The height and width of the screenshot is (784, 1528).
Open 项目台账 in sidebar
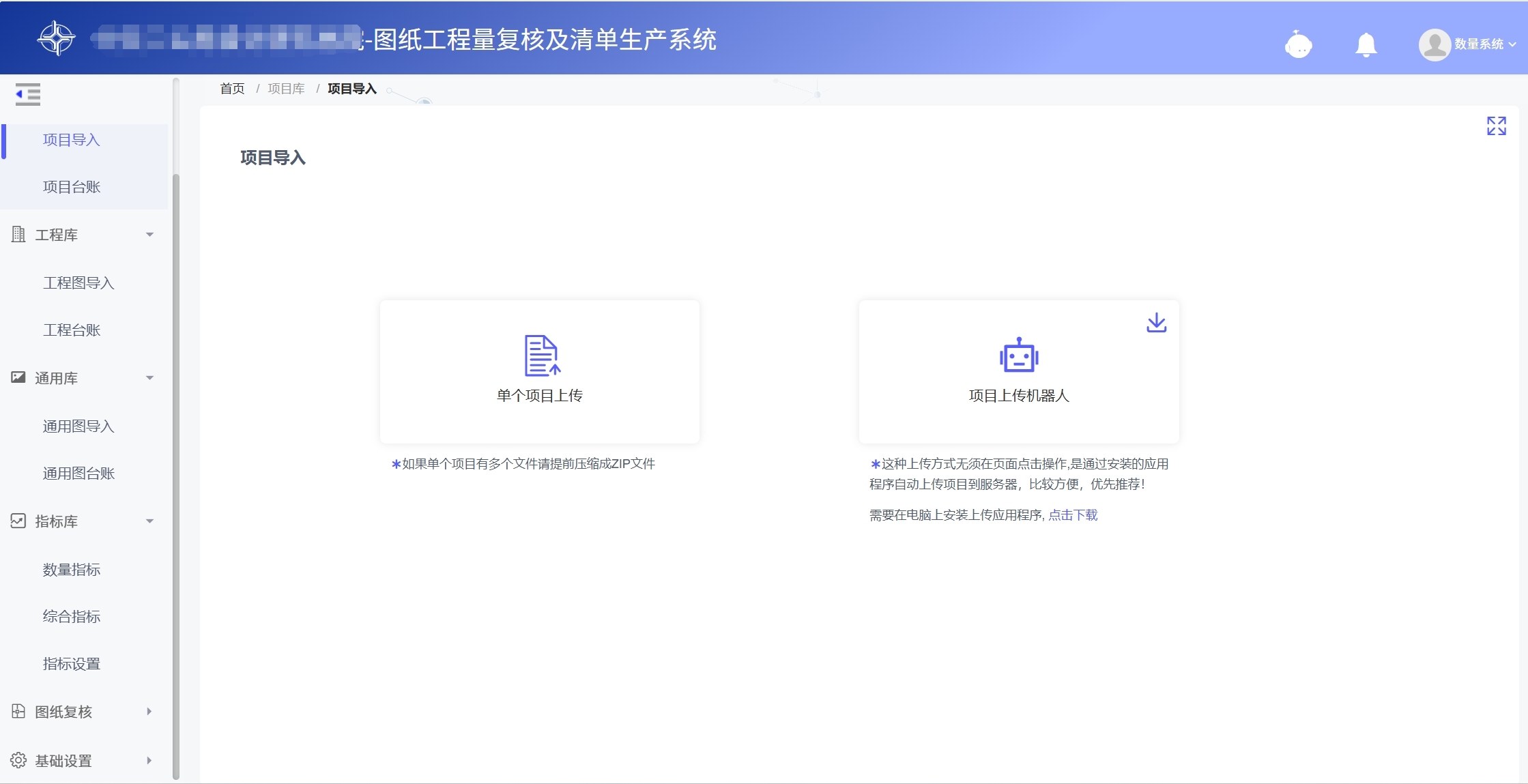click(x=72, y=187)
